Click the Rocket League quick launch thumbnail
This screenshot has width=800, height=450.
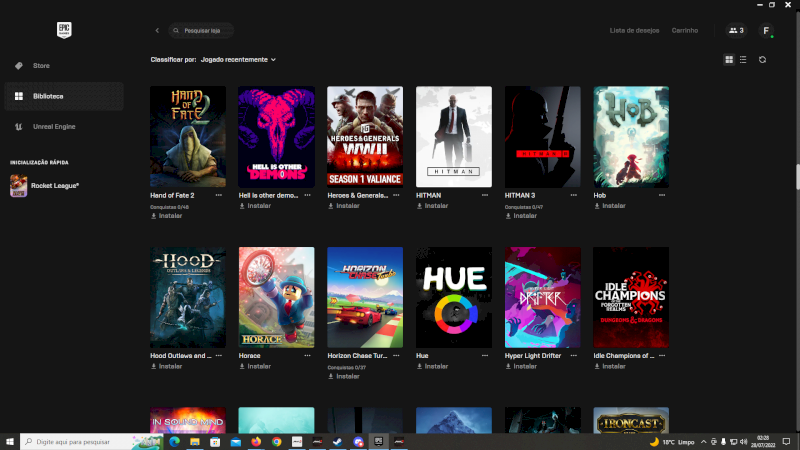(x=18, y=186)
